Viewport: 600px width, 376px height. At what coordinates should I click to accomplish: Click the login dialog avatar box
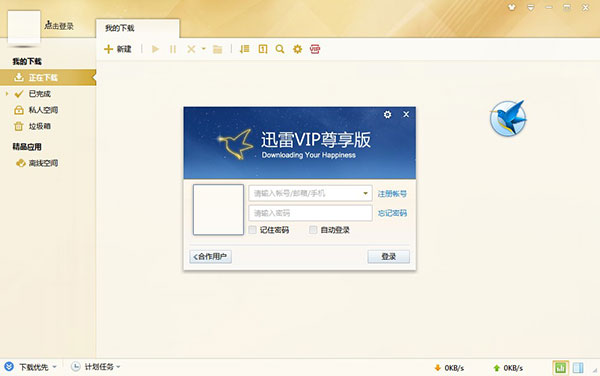pos(218,210)
